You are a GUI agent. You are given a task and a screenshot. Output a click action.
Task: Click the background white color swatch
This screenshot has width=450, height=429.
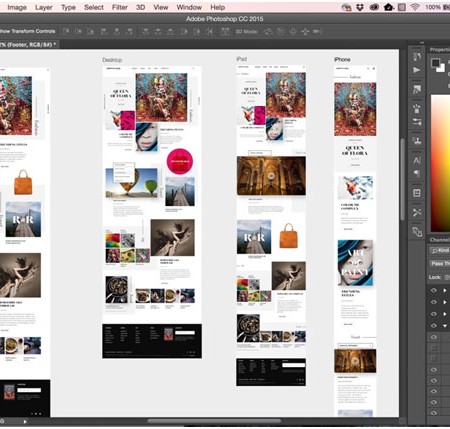tap(441, 68)
